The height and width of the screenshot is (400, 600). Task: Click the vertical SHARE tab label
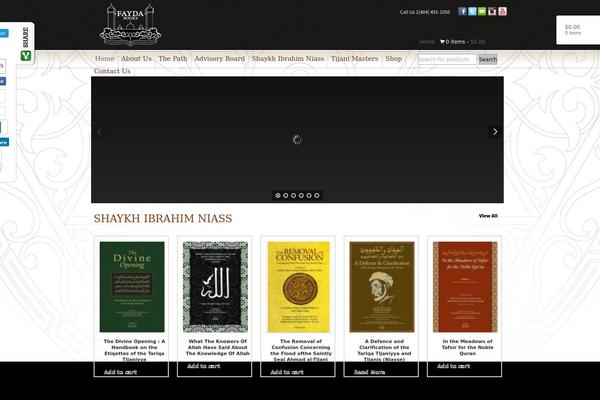pyautogui.click(x=26, y=37)
